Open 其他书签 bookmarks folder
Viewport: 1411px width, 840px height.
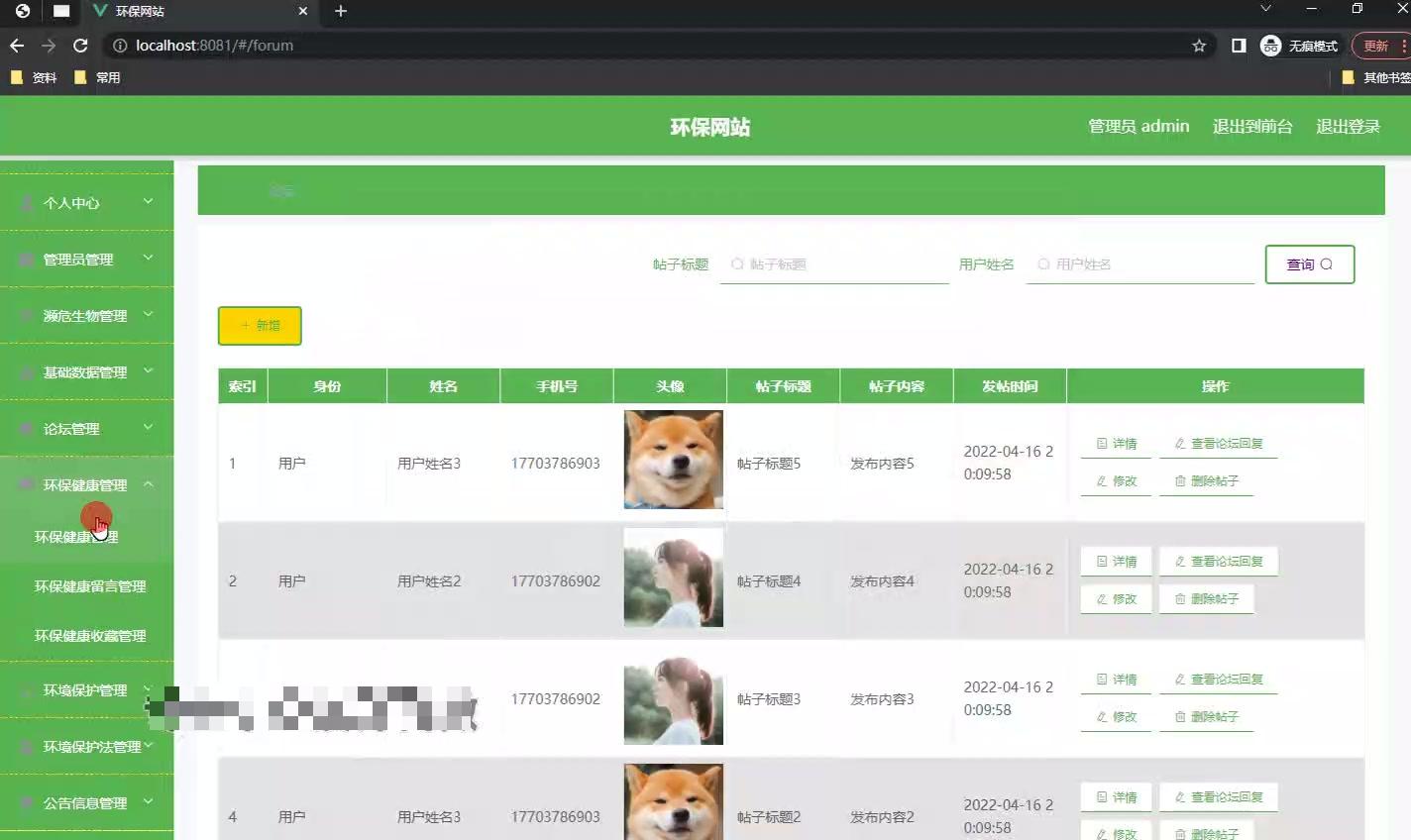click(x=1377, y=77)
